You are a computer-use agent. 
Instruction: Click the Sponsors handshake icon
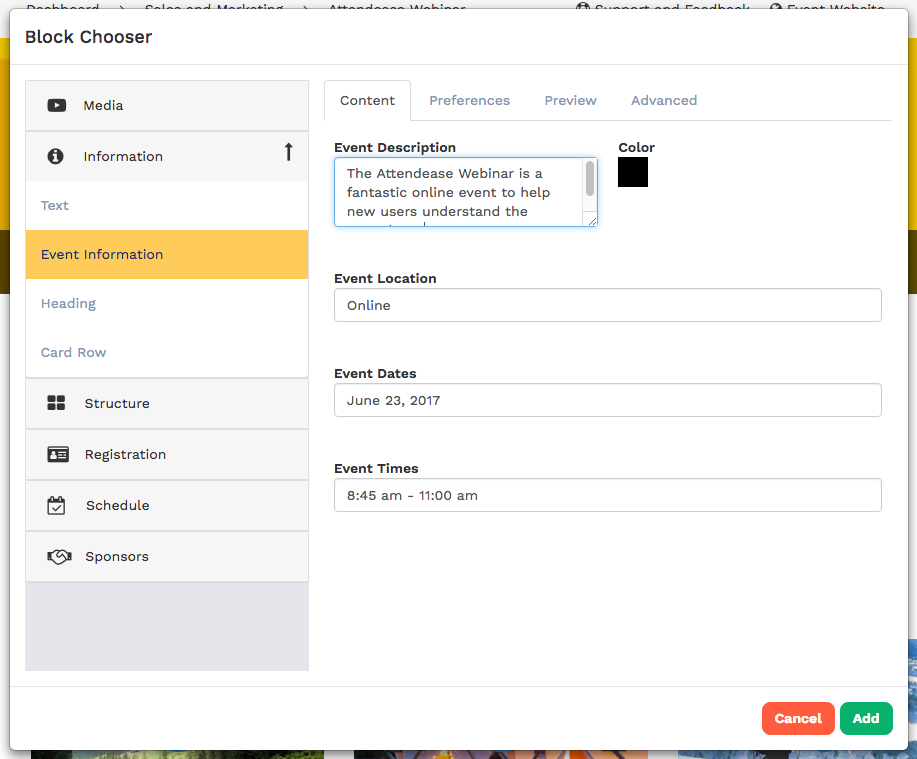coord(59,557)
